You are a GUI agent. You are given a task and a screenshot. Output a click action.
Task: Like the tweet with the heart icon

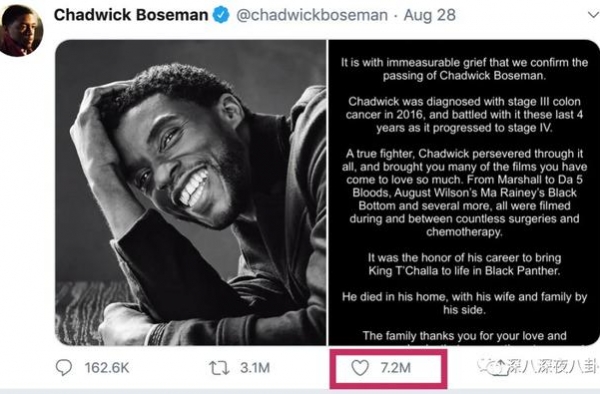(x=360, y=368)
